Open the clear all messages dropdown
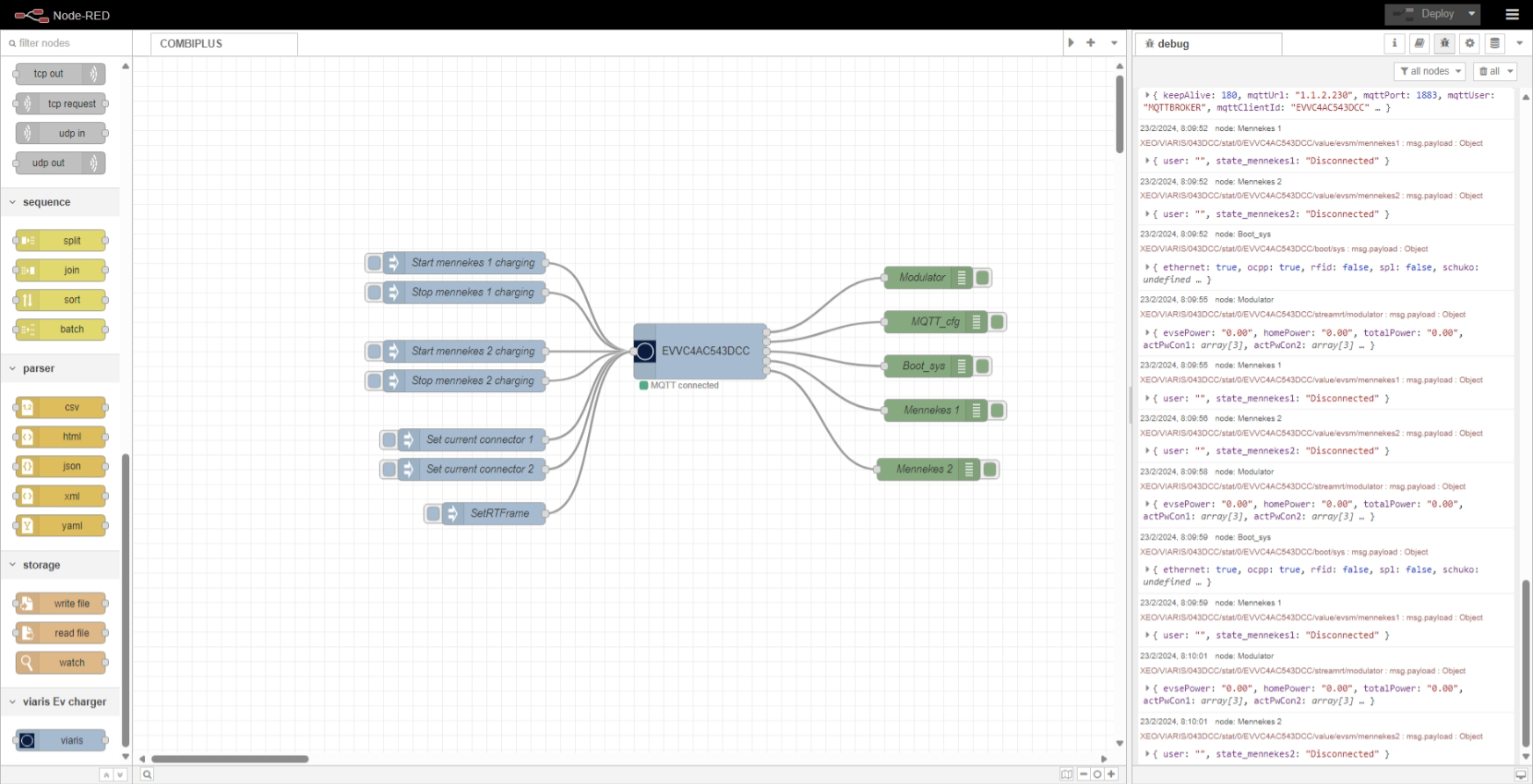The image size is (1533, 784). coord(1495,71)
